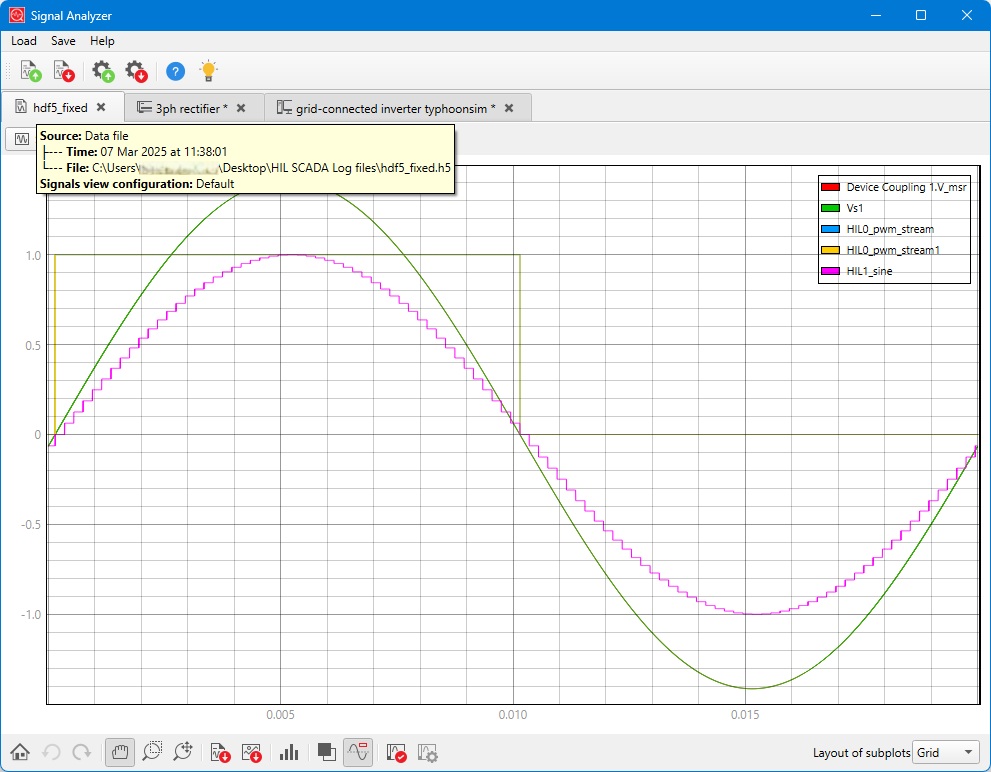Click the save data file icon
The height and width of the screenshot is (772, 991).
[64, 71]
